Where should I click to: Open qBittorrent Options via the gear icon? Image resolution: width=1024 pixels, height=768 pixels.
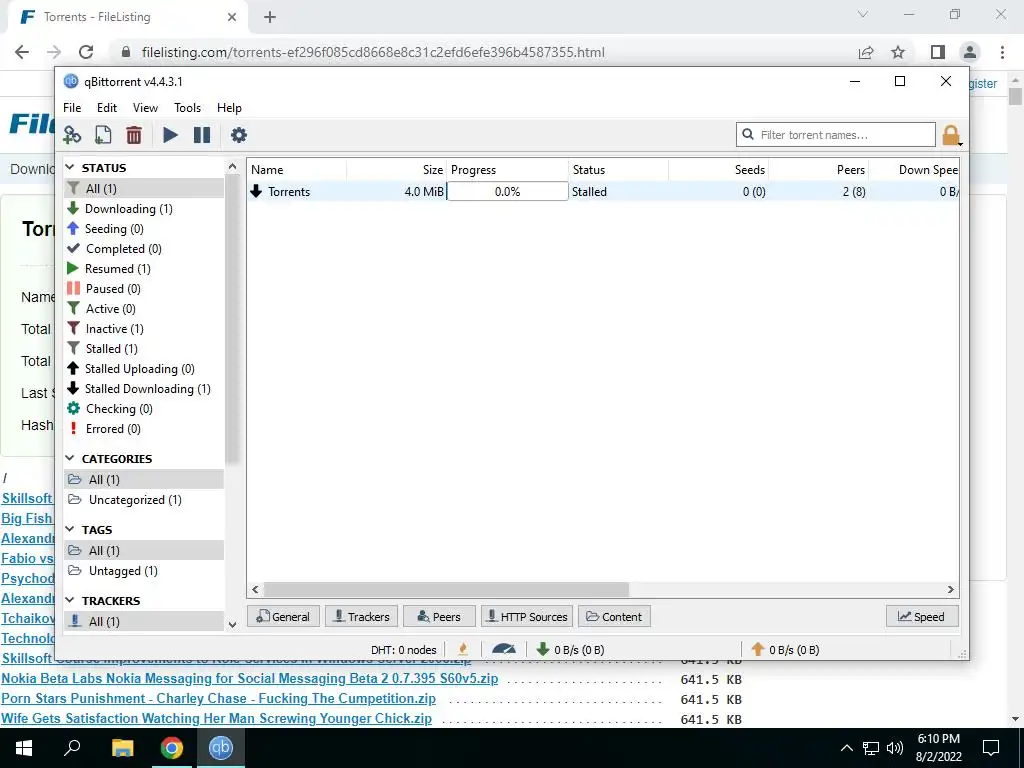click(239, 135)
